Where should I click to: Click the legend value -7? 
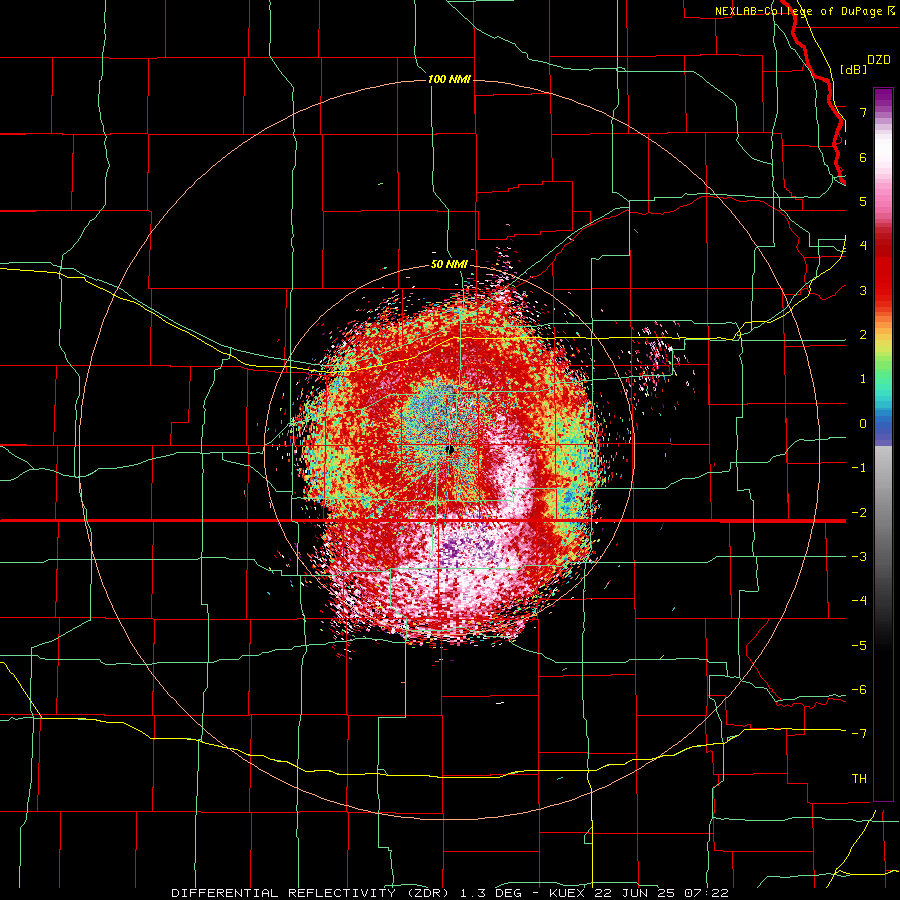coord(859,734)
